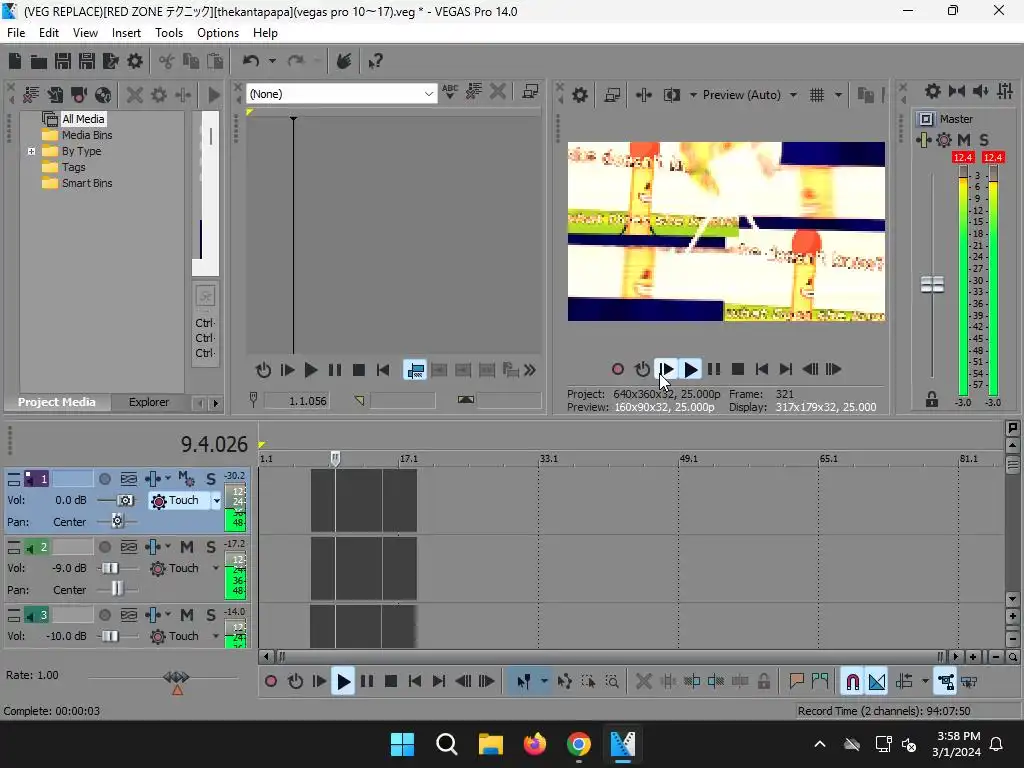
Task: Open the Edit menu
Action: tap(48, 33)
